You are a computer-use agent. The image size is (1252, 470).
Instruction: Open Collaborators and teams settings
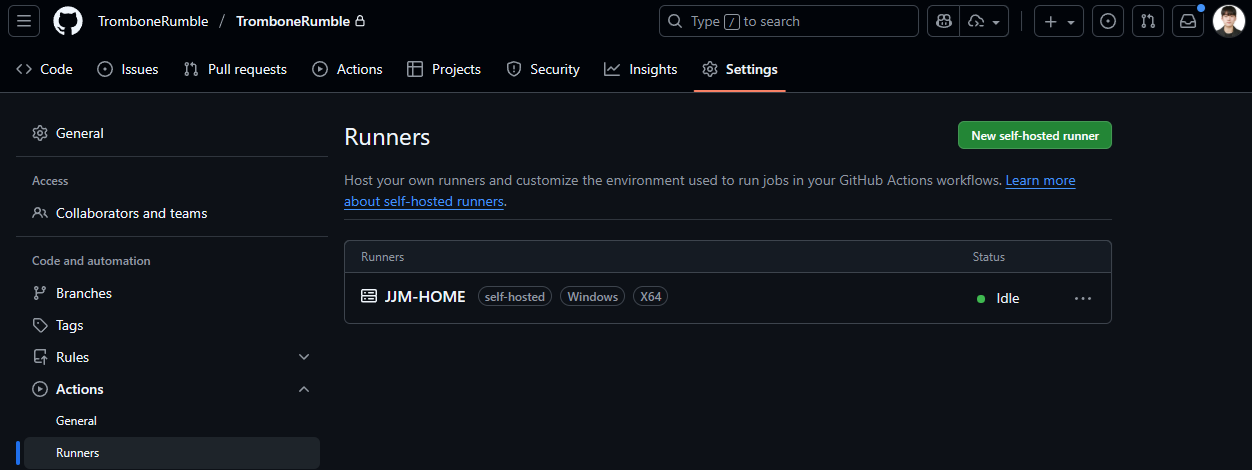(x=172, y=213)
